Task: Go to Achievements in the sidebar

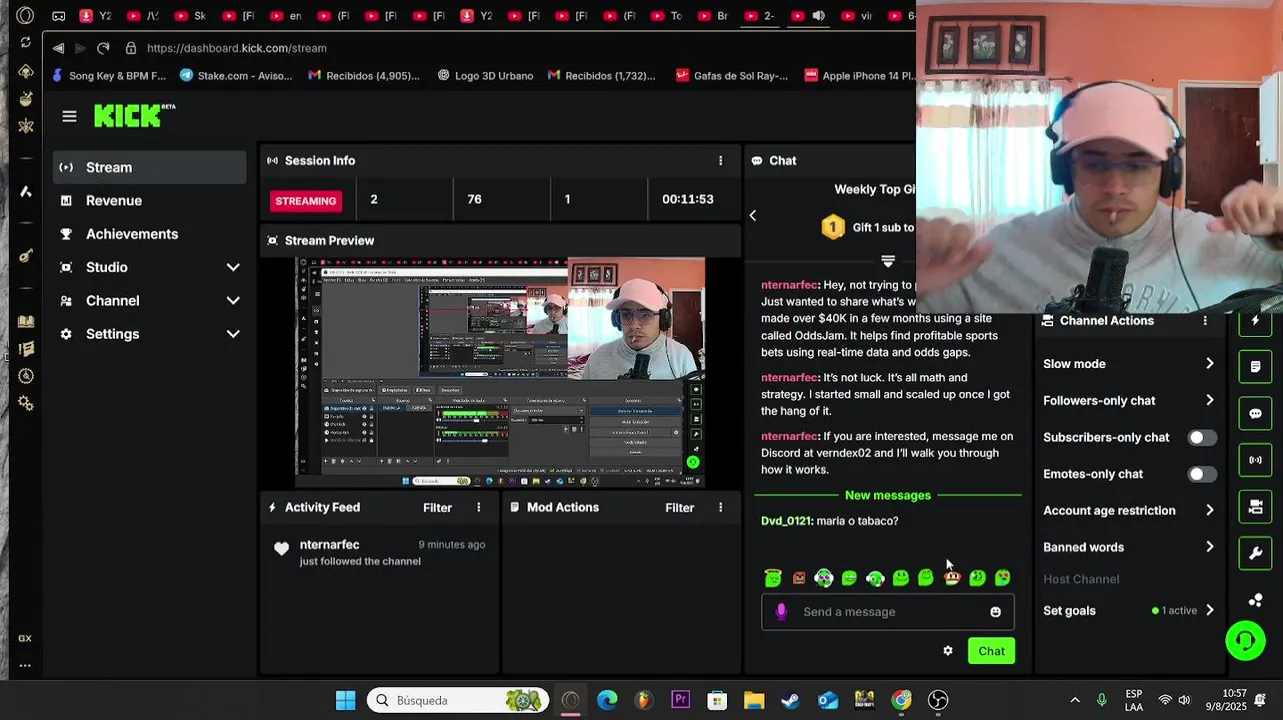Action: pos(149,234)
